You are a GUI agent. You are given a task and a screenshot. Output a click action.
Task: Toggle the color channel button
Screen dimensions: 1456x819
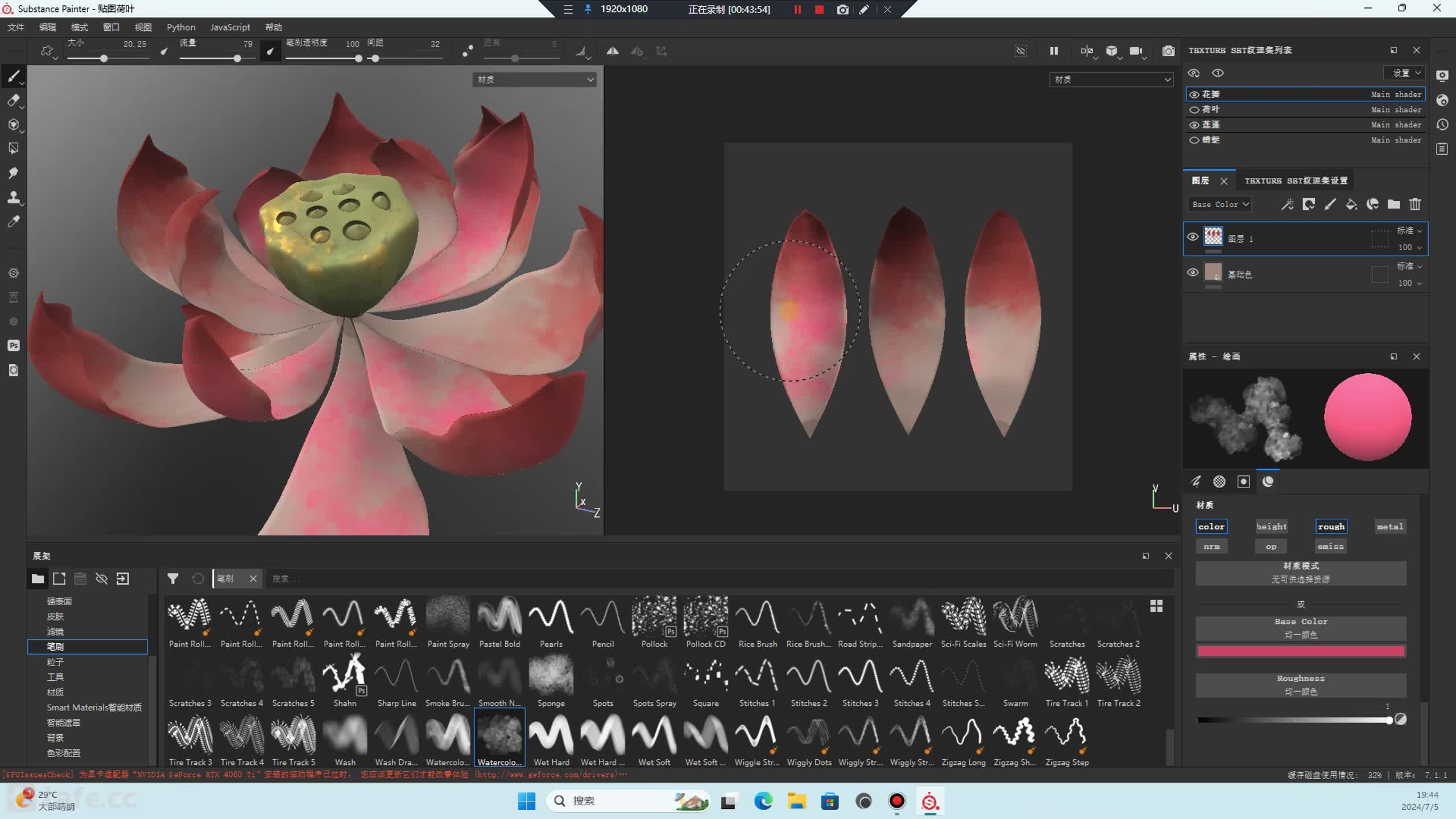[1211, 527]
